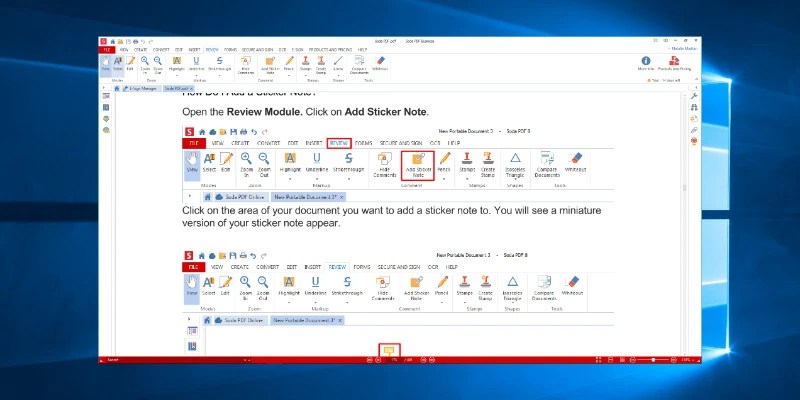Switch to Edit mode in the ribbon
This screenshot has height=400, width=800.
(131, 63)
